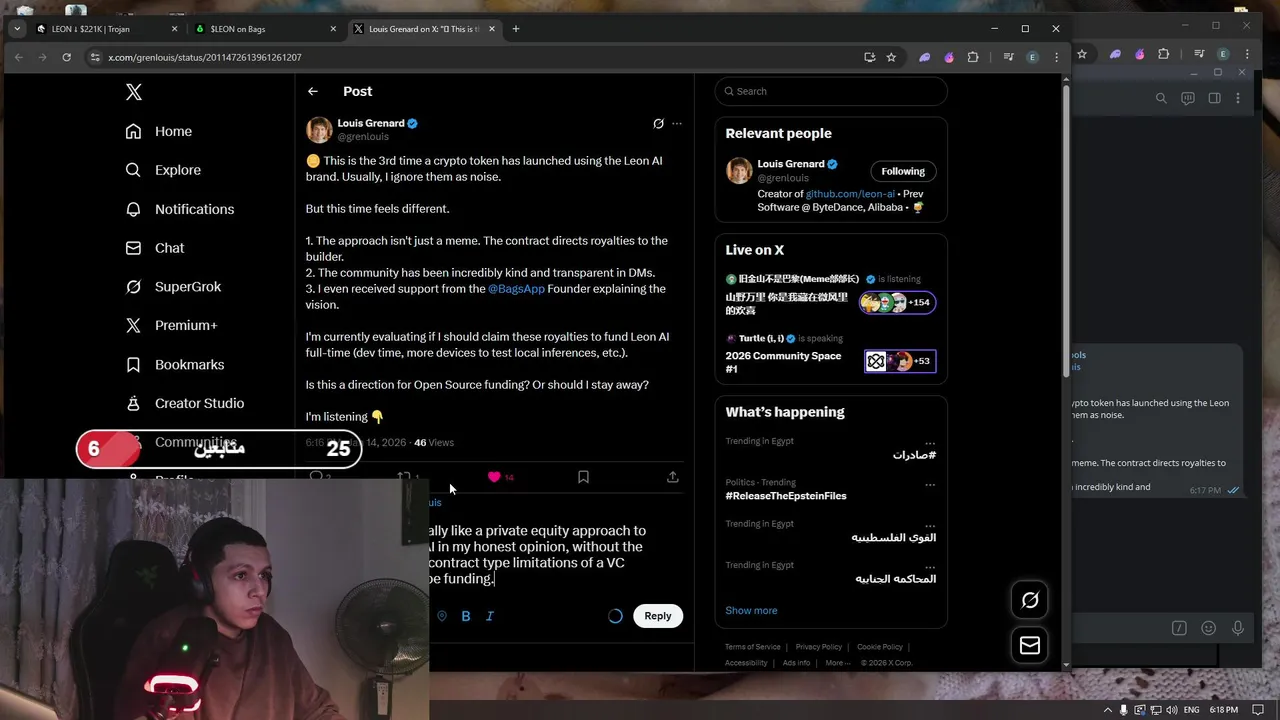
Task: Open the tab search dropdown arrow
Action: 17,29
